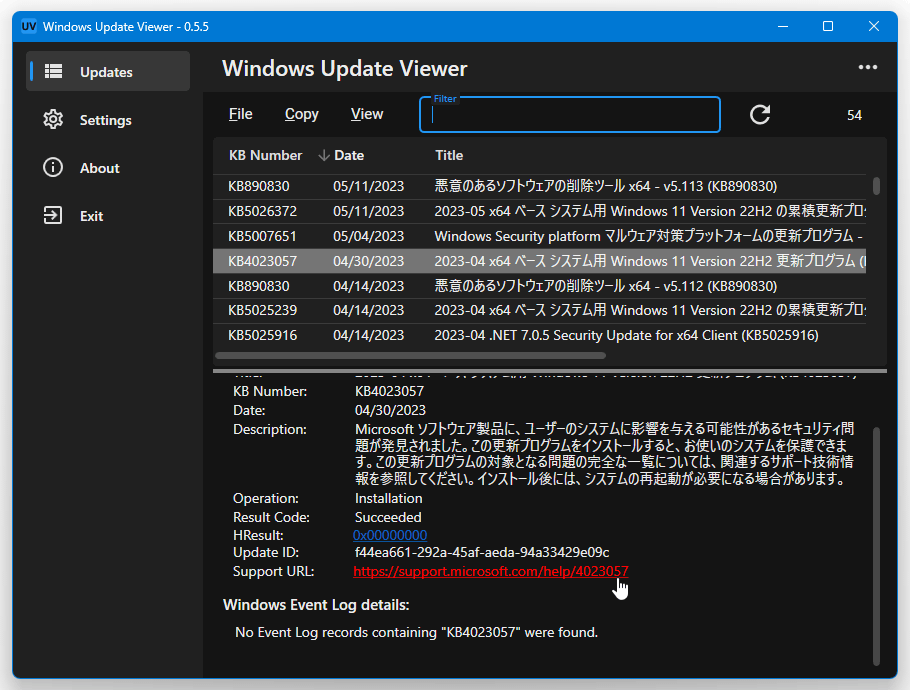910x690 pixels.
Task: Click the Update ID value f44ea661-292a-45af
Action: [482, 552]
